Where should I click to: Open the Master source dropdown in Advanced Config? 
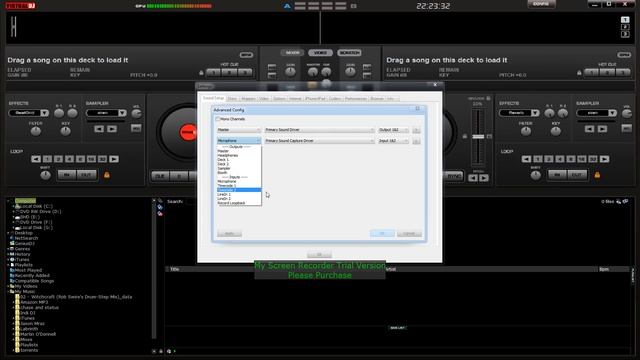pyautogui.click(x=239, y=130)
